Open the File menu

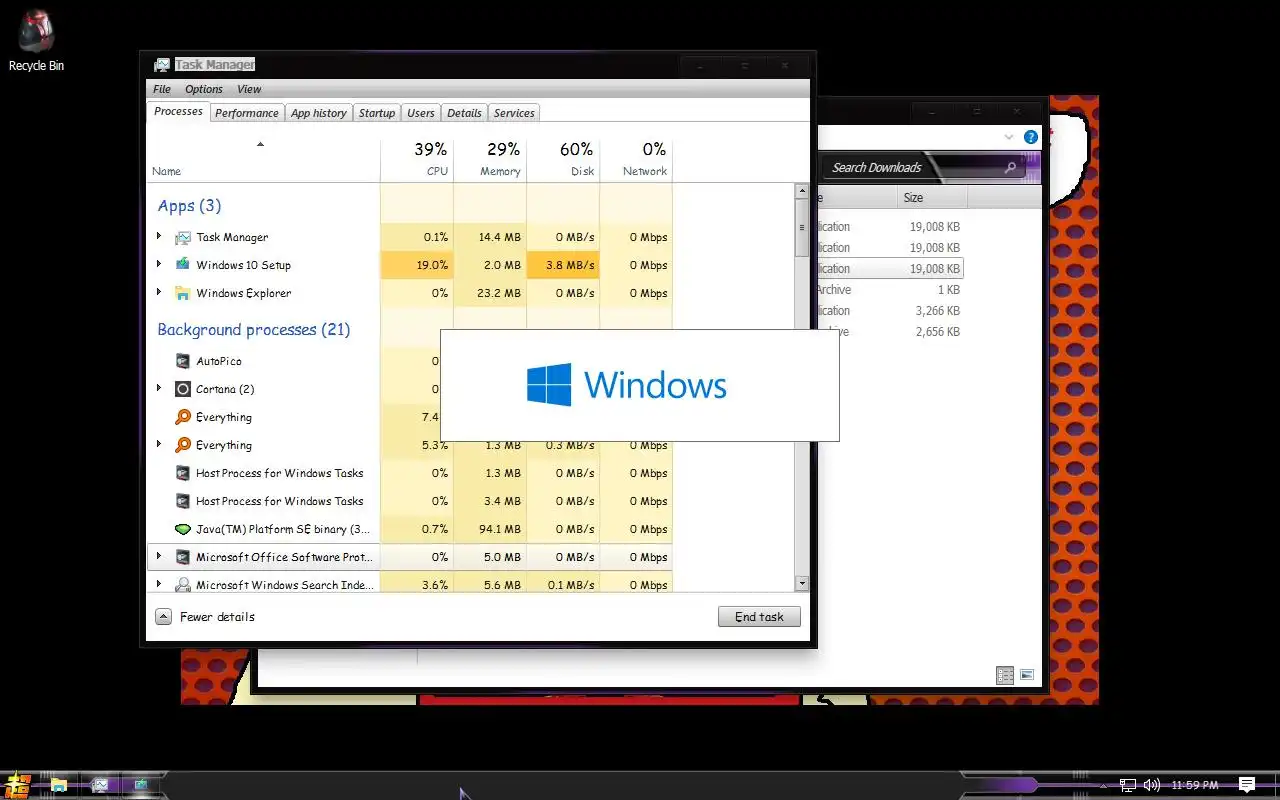(162, 89)
